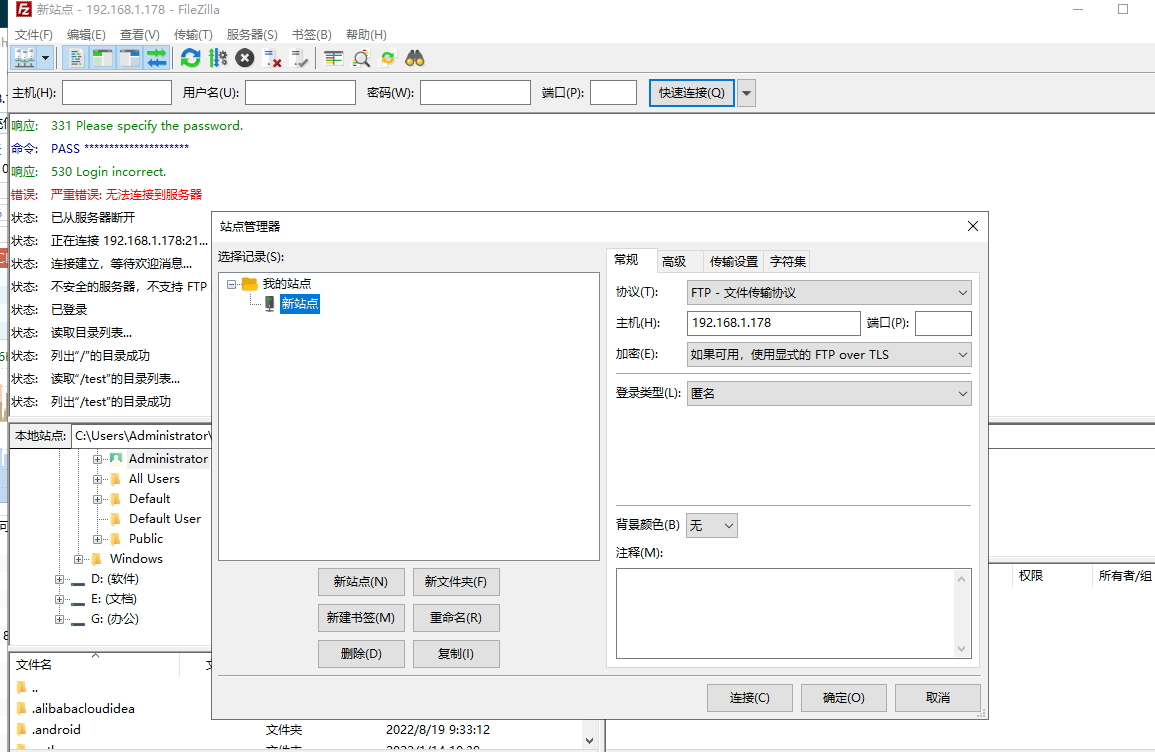Focus quick connect 用户名(U) field
Viewport: 1155px width, 752px height.
pos(301,93)
